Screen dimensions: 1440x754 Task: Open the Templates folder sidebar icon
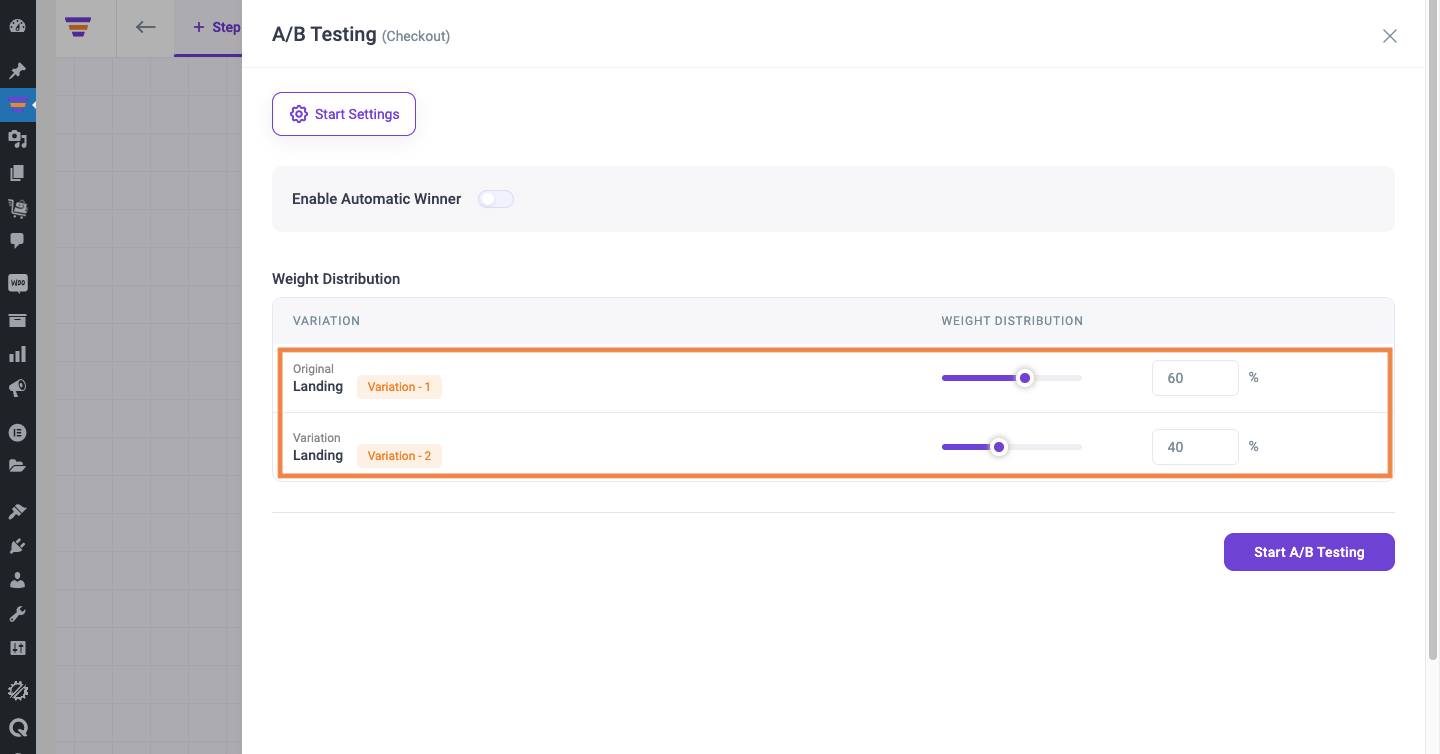click(17, 465)
